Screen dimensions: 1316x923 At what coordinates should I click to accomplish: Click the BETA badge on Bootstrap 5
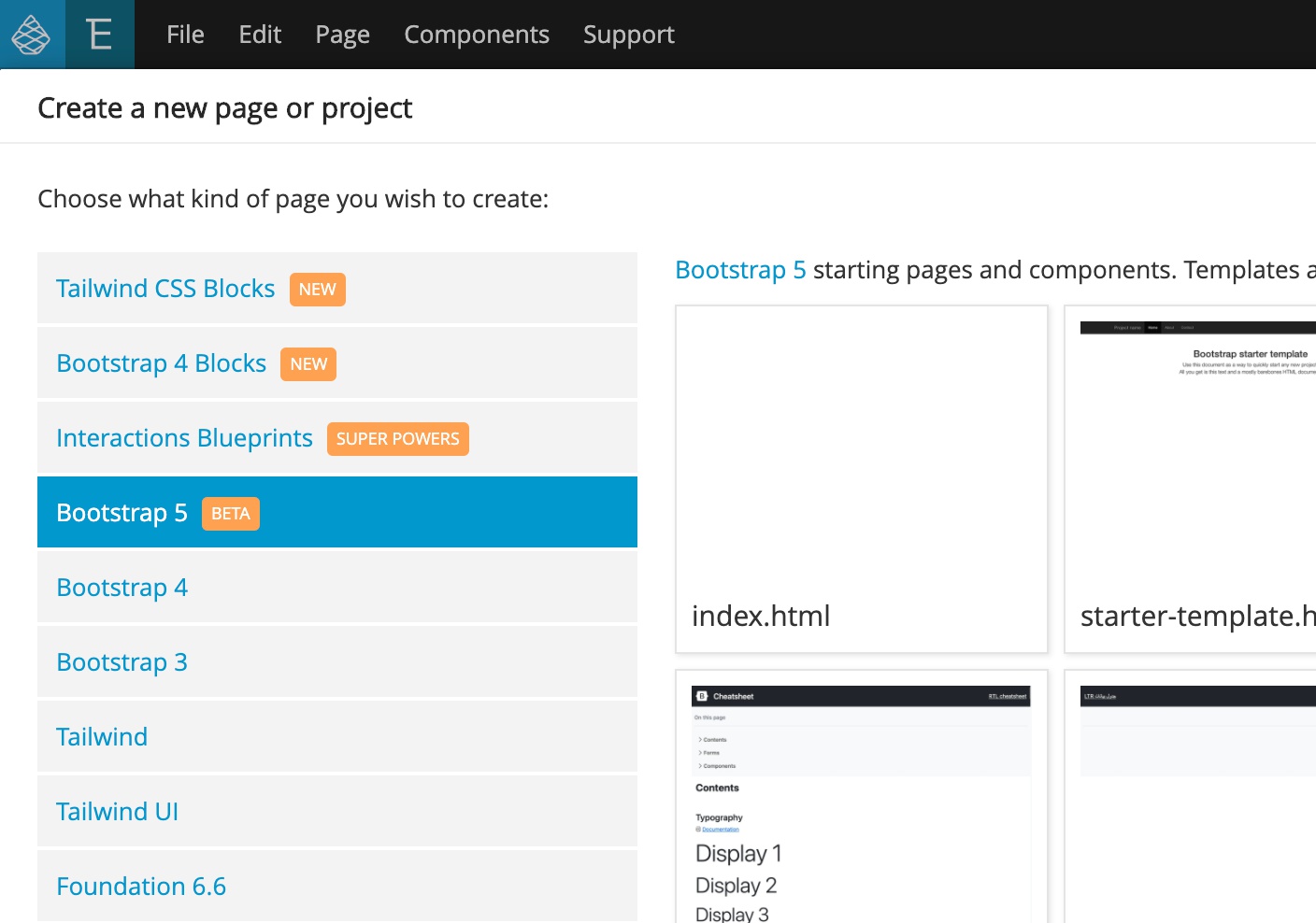pyautogui.click(x=231, y=514)
